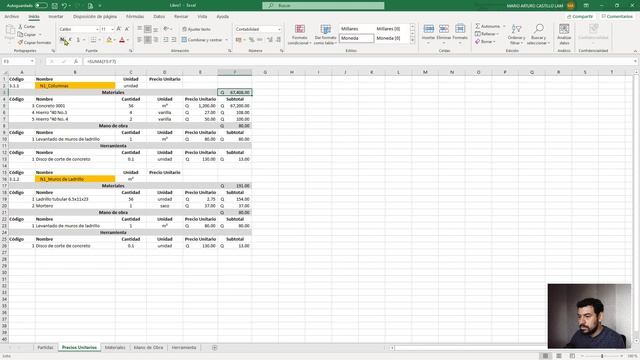Open the Disposición de página tab
This screenshot has height=360, width=640.
pos(95,17)
